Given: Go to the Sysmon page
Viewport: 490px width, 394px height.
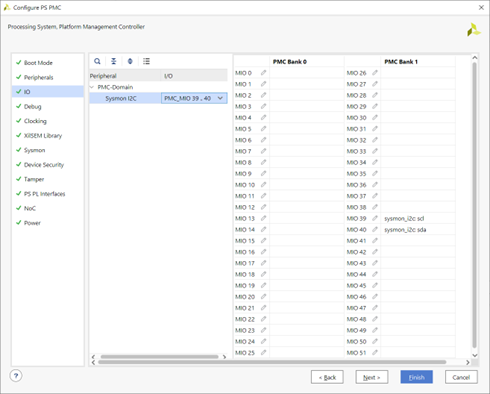Looking at the screenshot, I should click(34, 150).
